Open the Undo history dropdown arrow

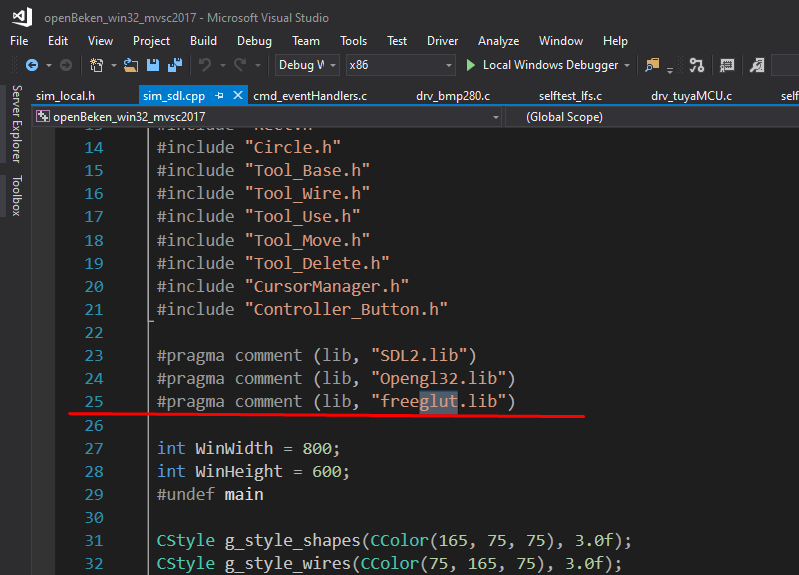(223, 65)
